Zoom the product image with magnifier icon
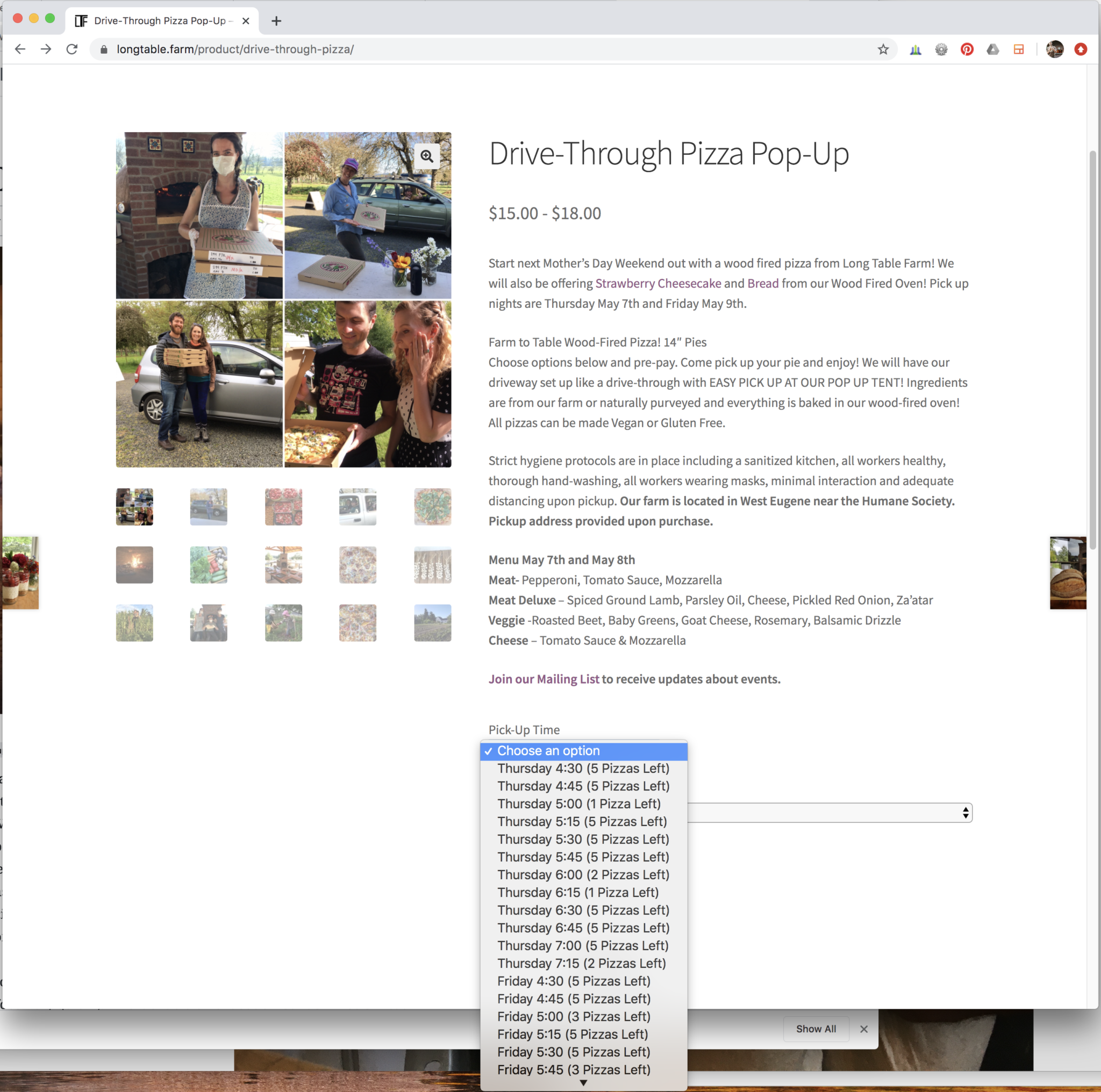Screen dimensions: 1101x1092 click(427, 156)
